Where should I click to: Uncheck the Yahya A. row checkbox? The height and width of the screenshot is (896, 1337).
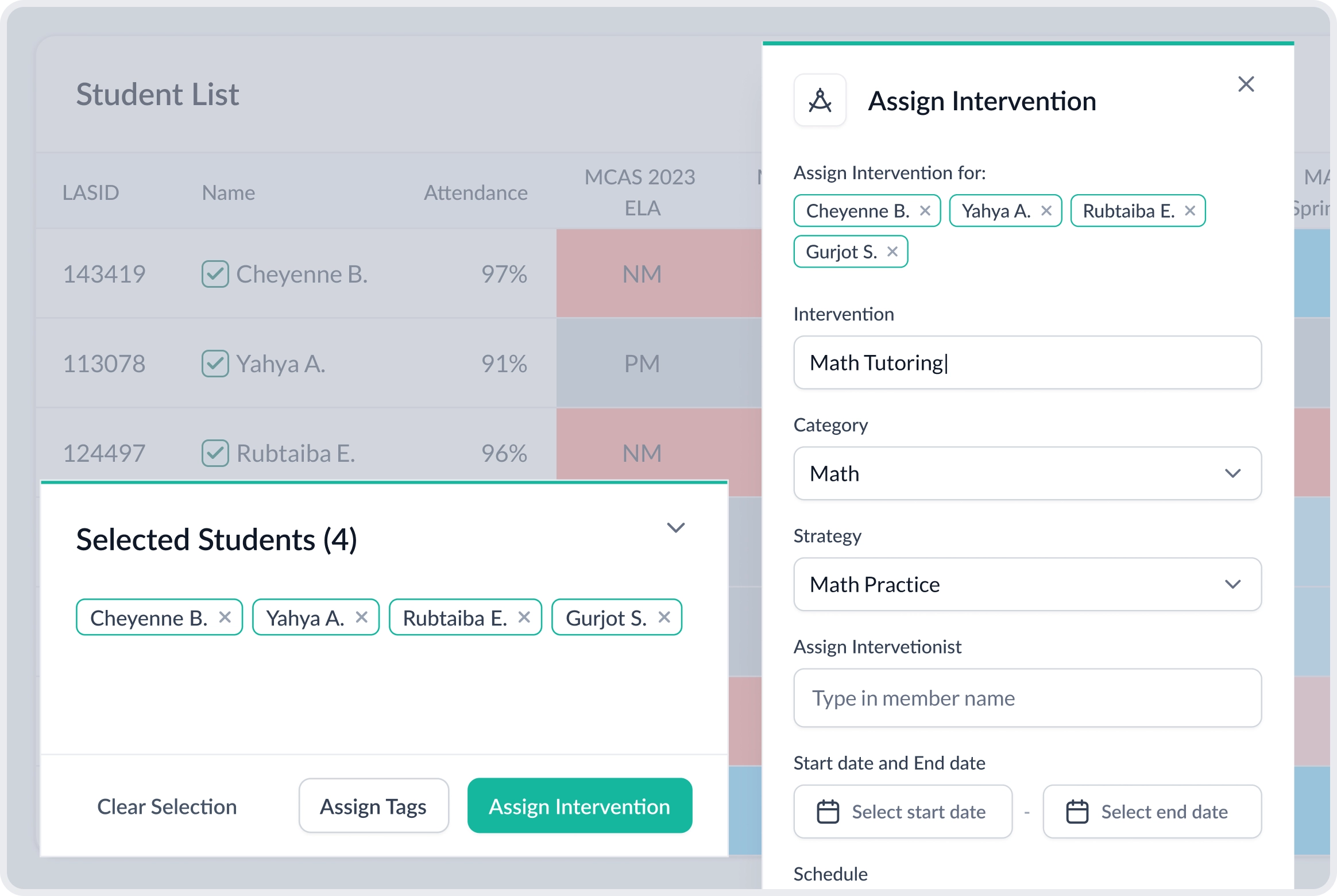pos(215,364)
